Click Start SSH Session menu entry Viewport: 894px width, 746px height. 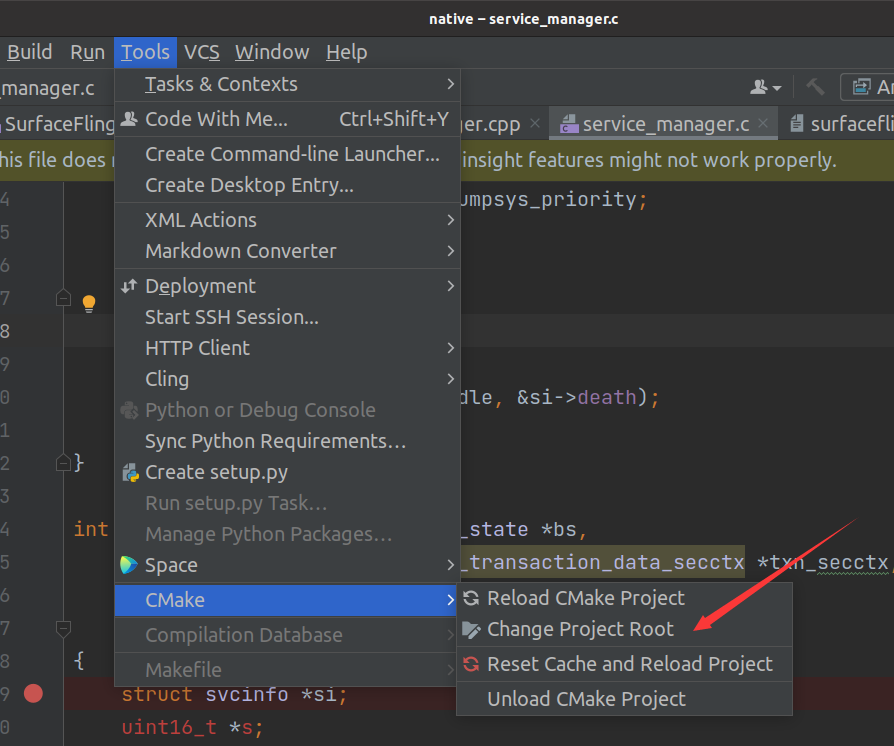[232, 317]
